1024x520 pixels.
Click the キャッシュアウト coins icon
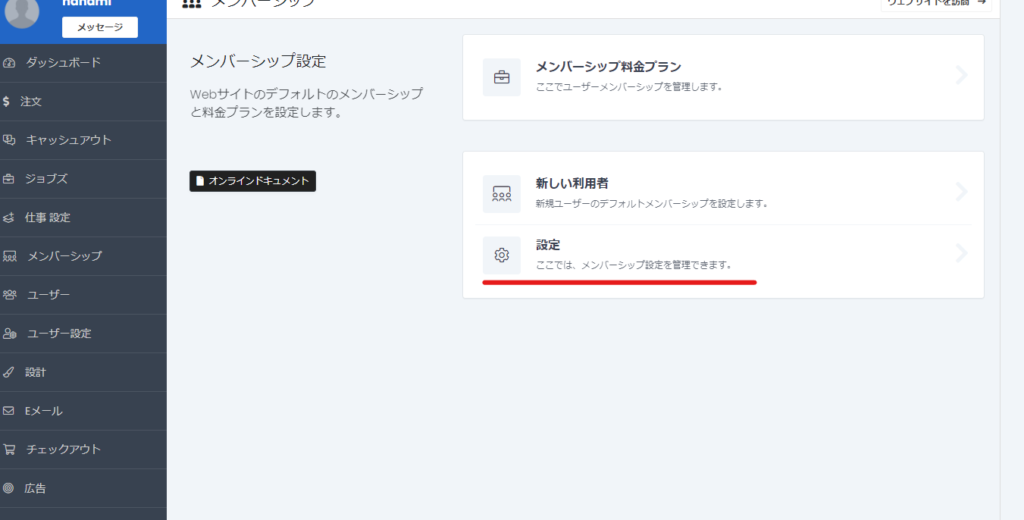click(10, 140)
